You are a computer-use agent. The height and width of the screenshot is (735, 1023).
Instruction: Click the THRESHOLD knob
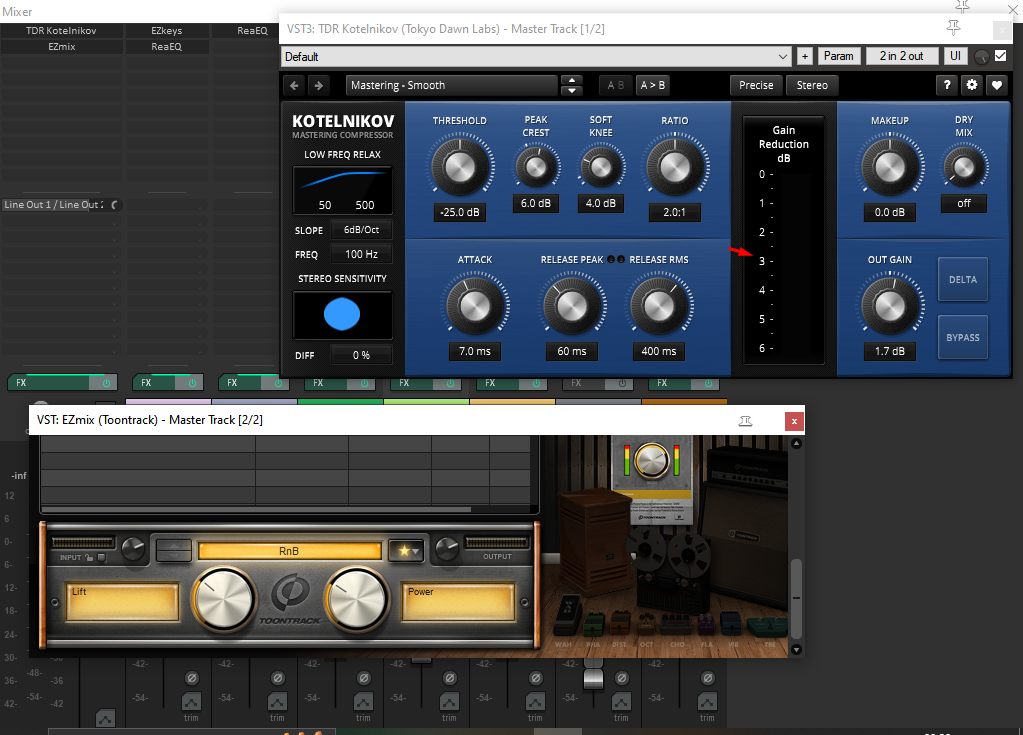coord(459,166)
